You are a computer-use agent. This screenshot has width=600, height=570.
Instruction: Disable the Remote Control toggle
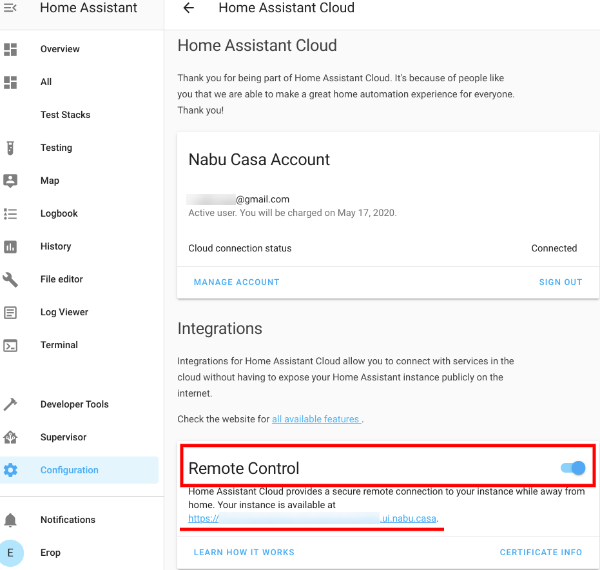click(x=573, y=468)
